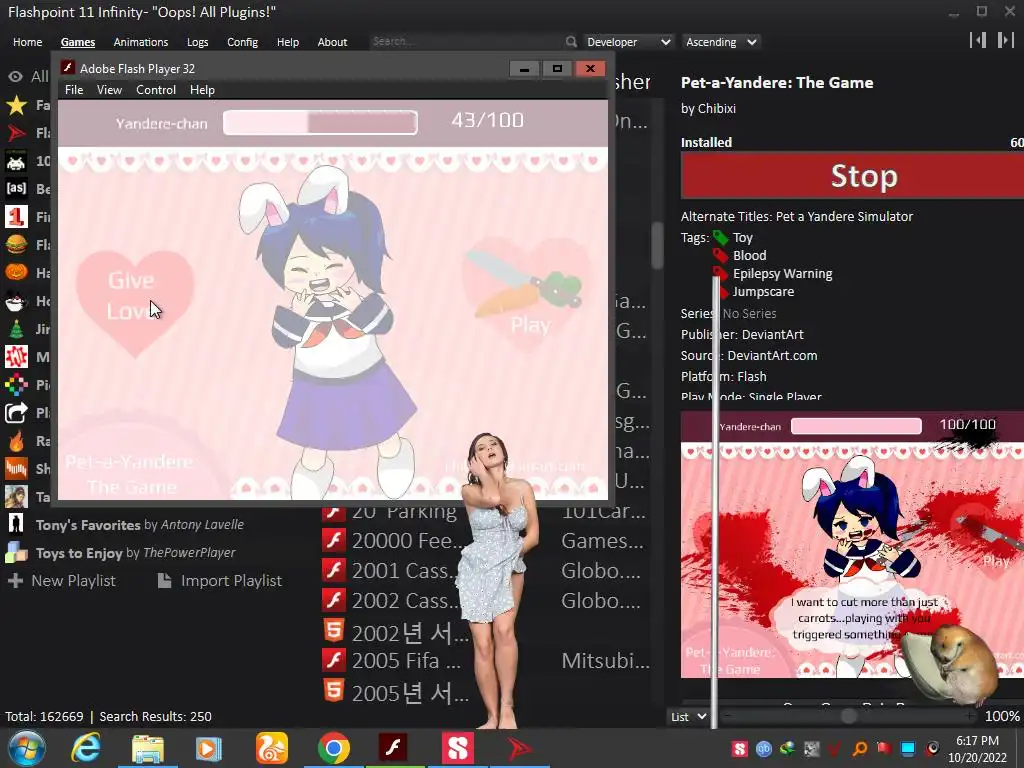Screen dimensions: 1024x768
Task: Select the space invader playlist icon
Action: [16, 161]
